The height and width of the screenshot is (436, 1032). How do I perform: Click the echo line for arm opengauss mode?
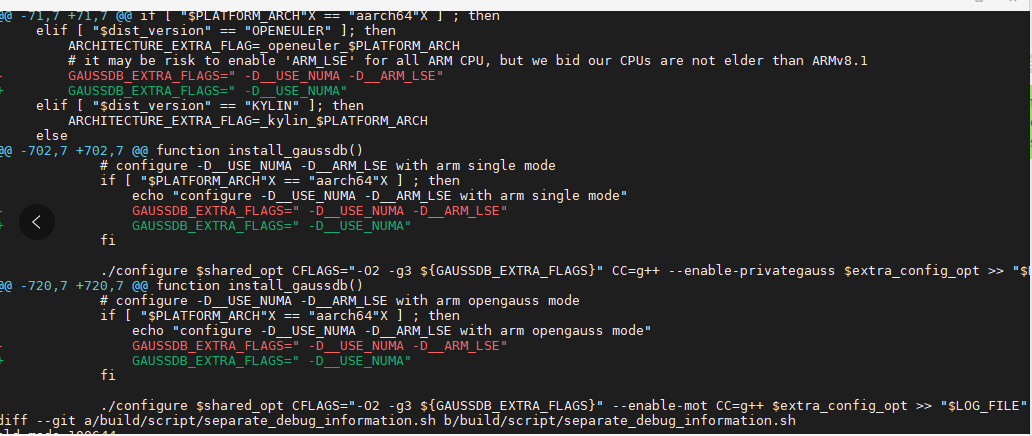pyautogui.click(x=391, y=331)
